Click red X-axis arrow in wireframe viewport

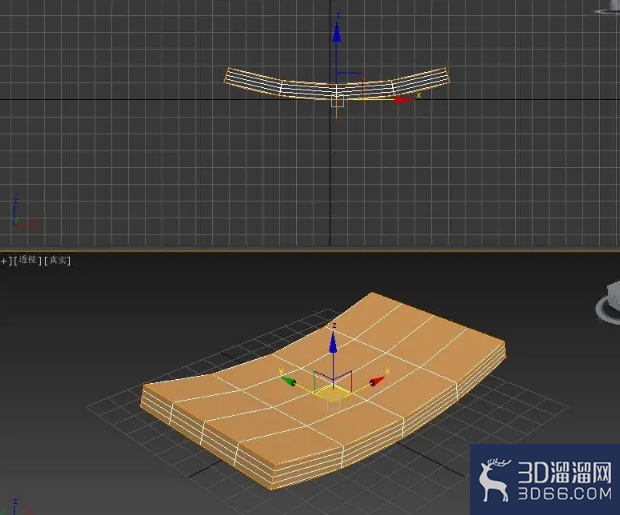(x=403, y=100)
